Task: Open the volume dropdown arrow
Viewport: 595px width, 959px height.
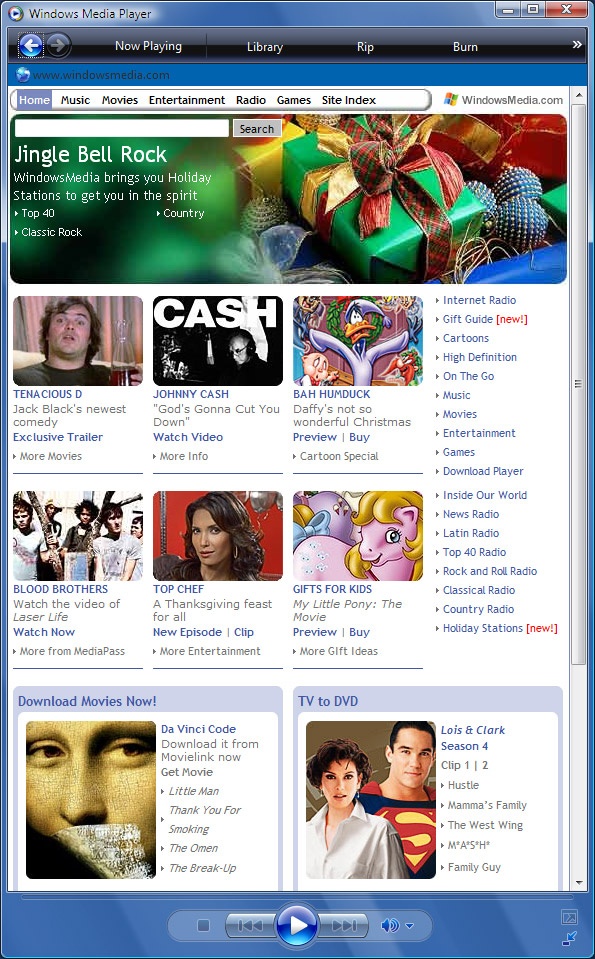Action: [410, 926]
